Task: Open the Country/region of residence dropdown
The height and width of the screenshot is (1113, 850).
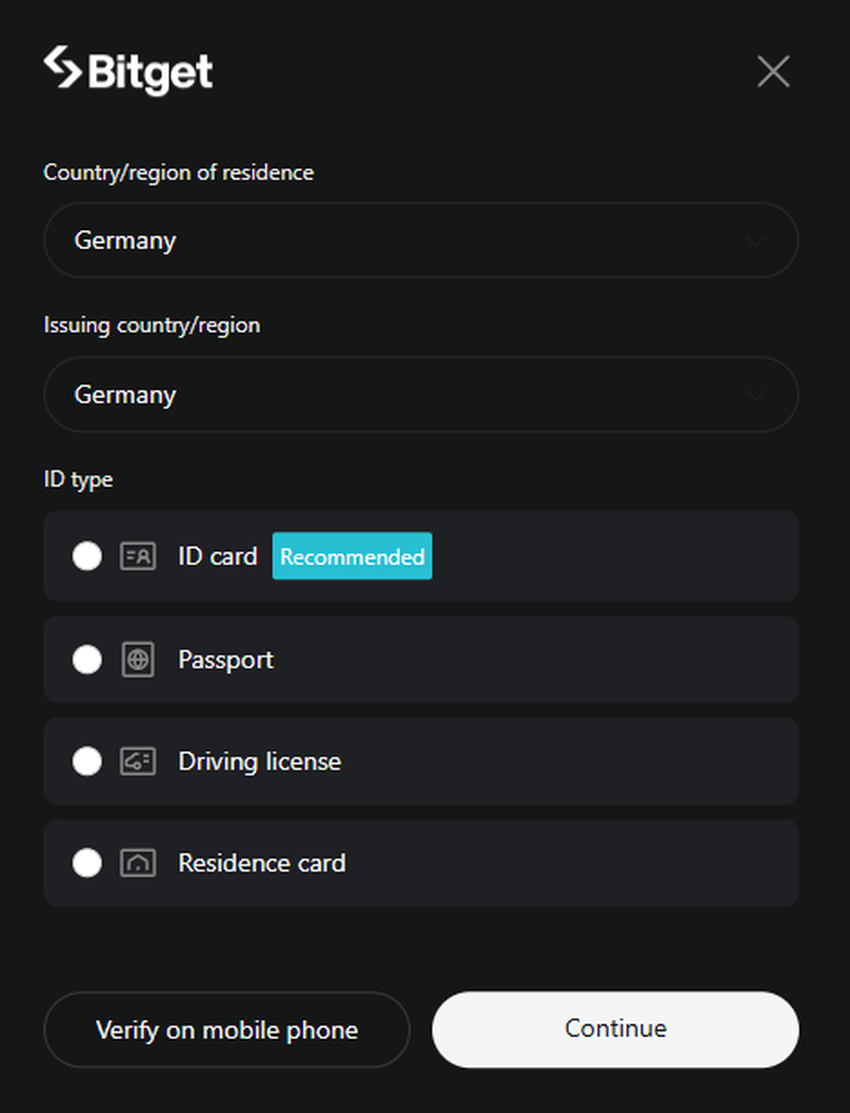Action: click(x=420, y=241)
